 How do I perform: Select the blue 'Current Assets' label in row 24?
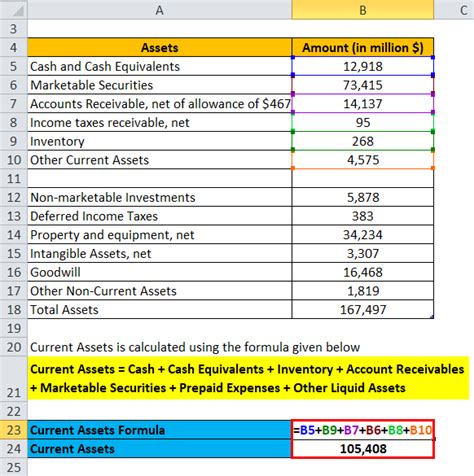159,449
